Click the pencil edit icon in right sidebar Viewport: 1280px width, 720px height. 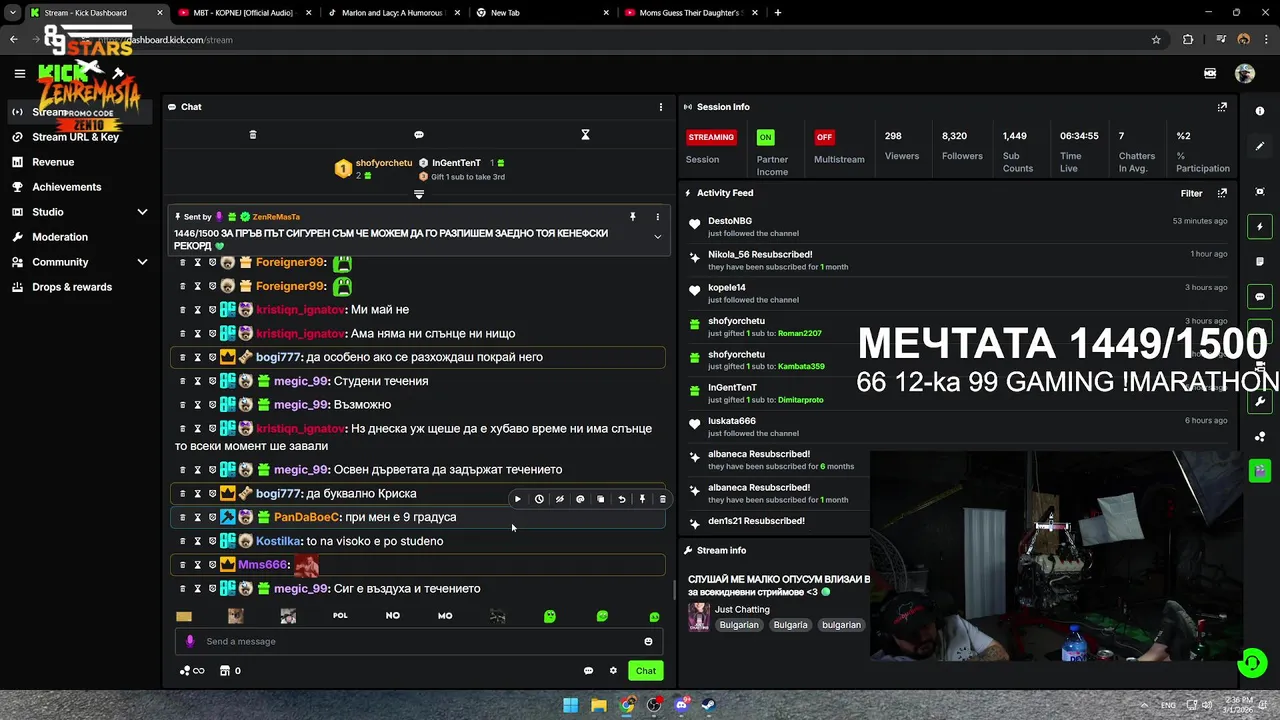pyautogui.click(x=1260, y=146)
